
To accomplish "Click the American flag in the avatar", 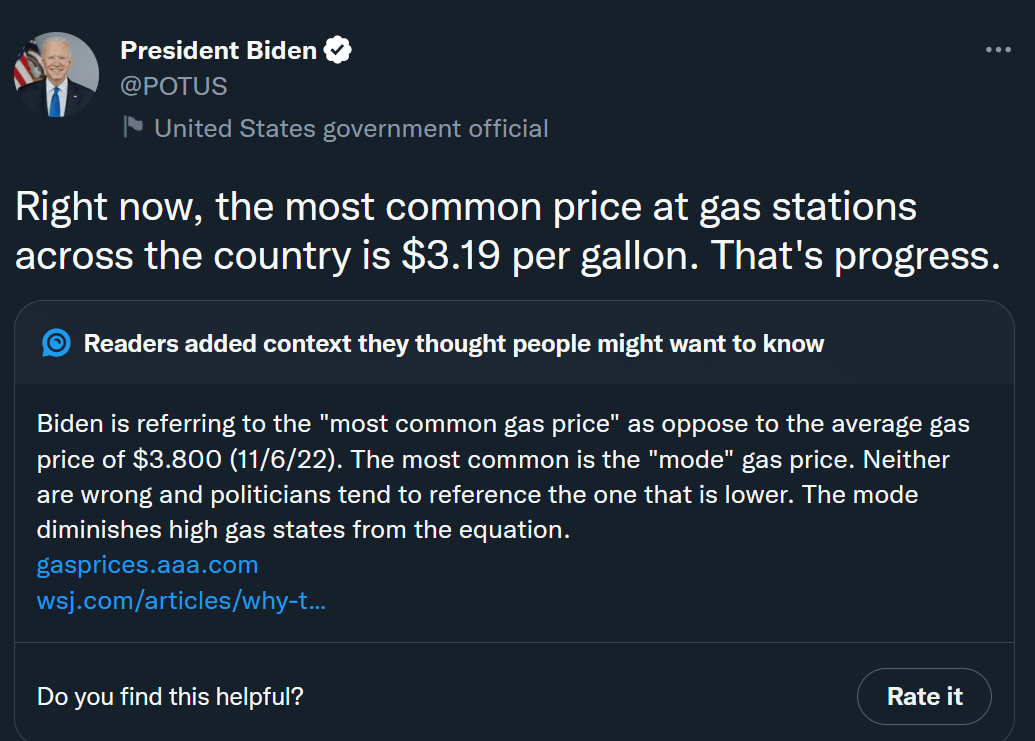I will pyautogui.click(x=28, y=64).
